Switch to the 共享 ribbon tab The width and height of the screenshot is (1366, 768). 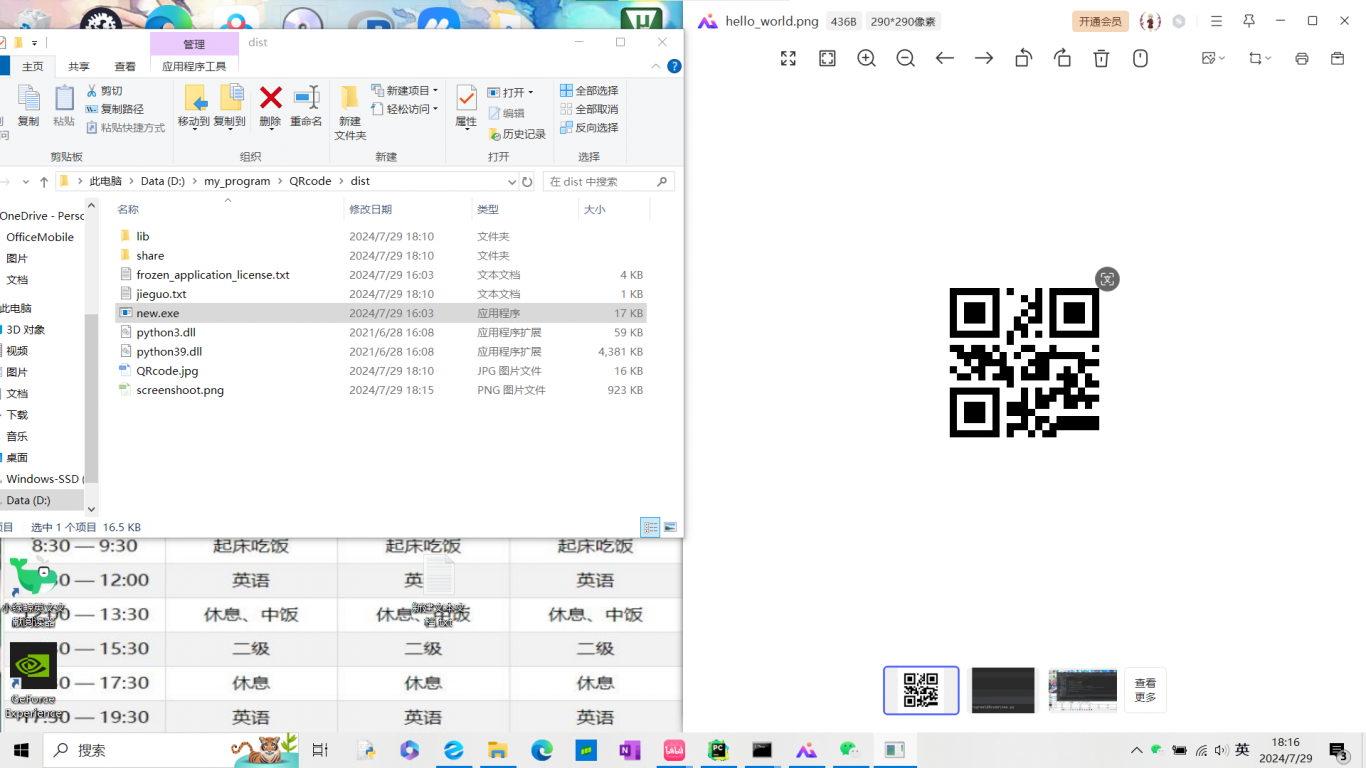tap(79, 66)
